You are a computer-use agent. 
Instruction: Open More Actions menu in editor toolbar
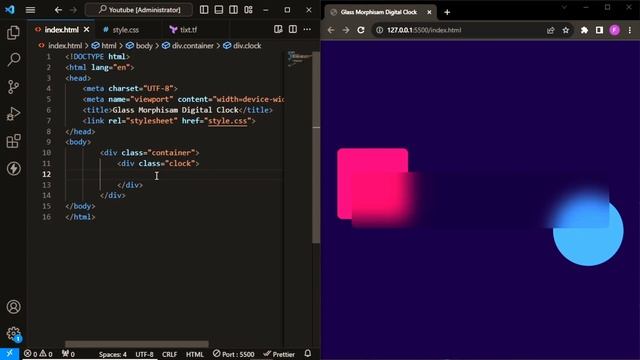tap(307, 29)
